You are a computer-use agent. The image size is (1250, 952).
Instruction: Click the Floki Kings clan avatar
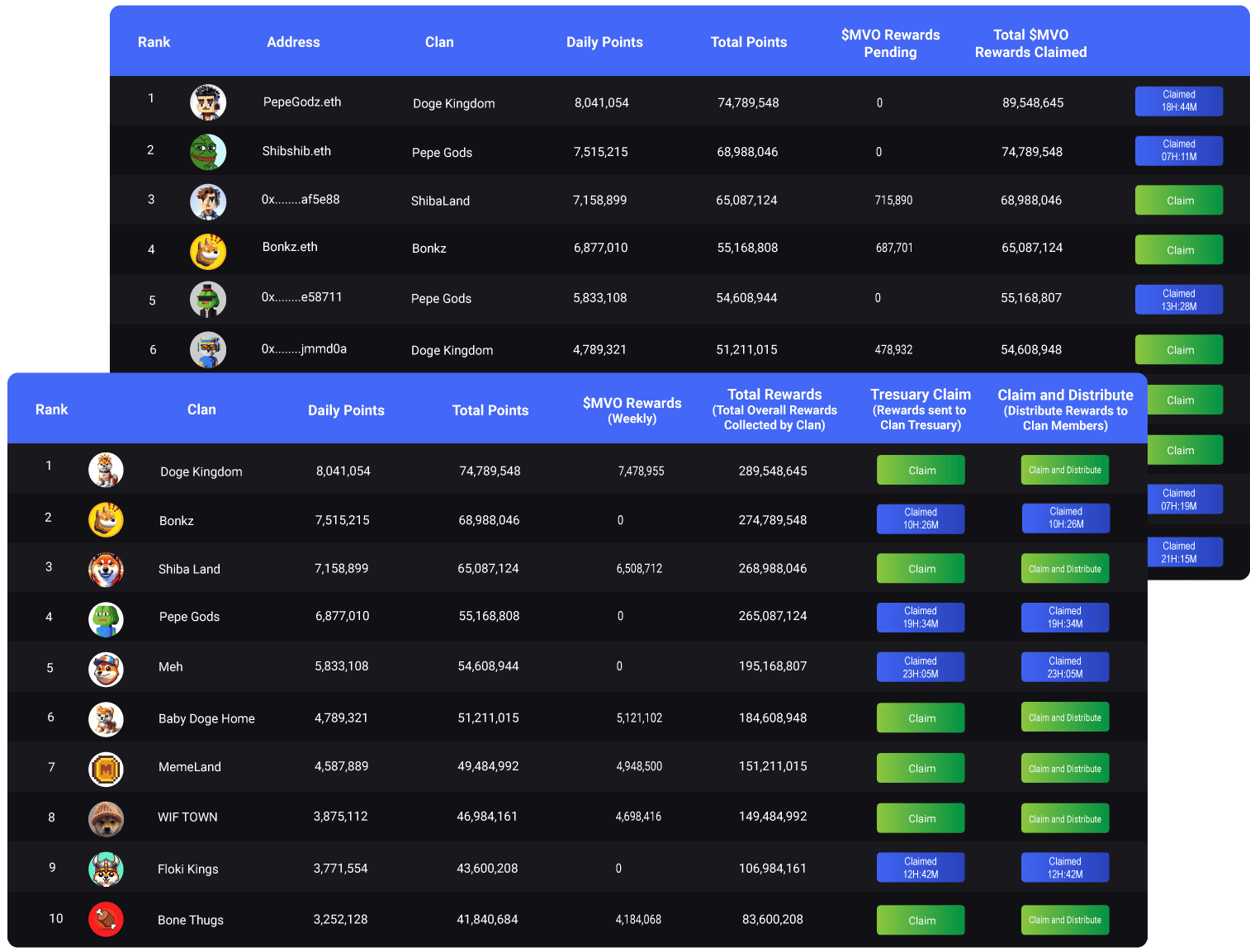pyautogui.click(x=106, y=869)
